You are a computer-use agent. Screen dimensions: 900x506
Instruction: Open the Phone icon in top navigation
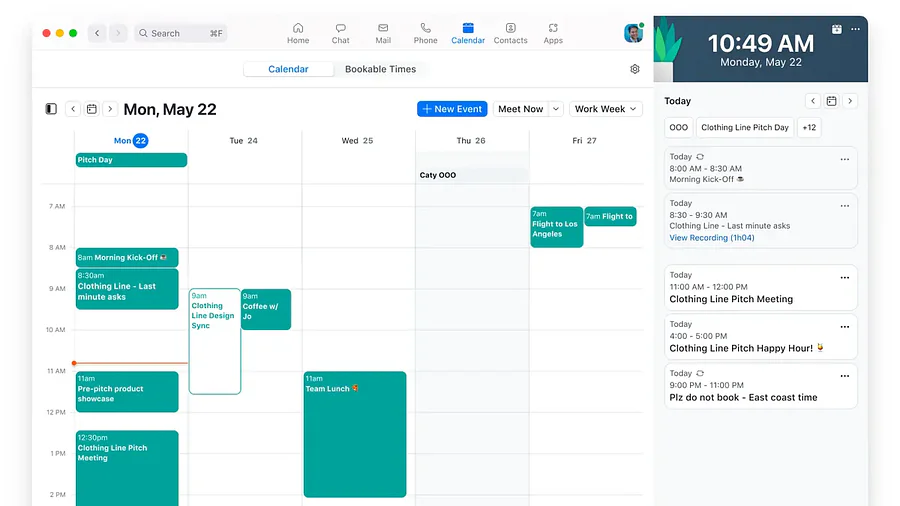coord(425,33)
